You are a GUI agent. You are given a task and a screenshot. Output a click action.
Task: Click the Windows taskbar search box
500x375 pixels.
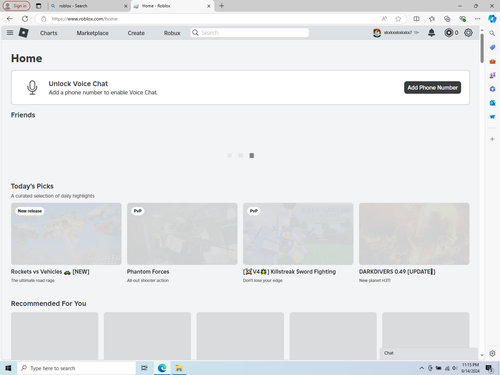77,368
